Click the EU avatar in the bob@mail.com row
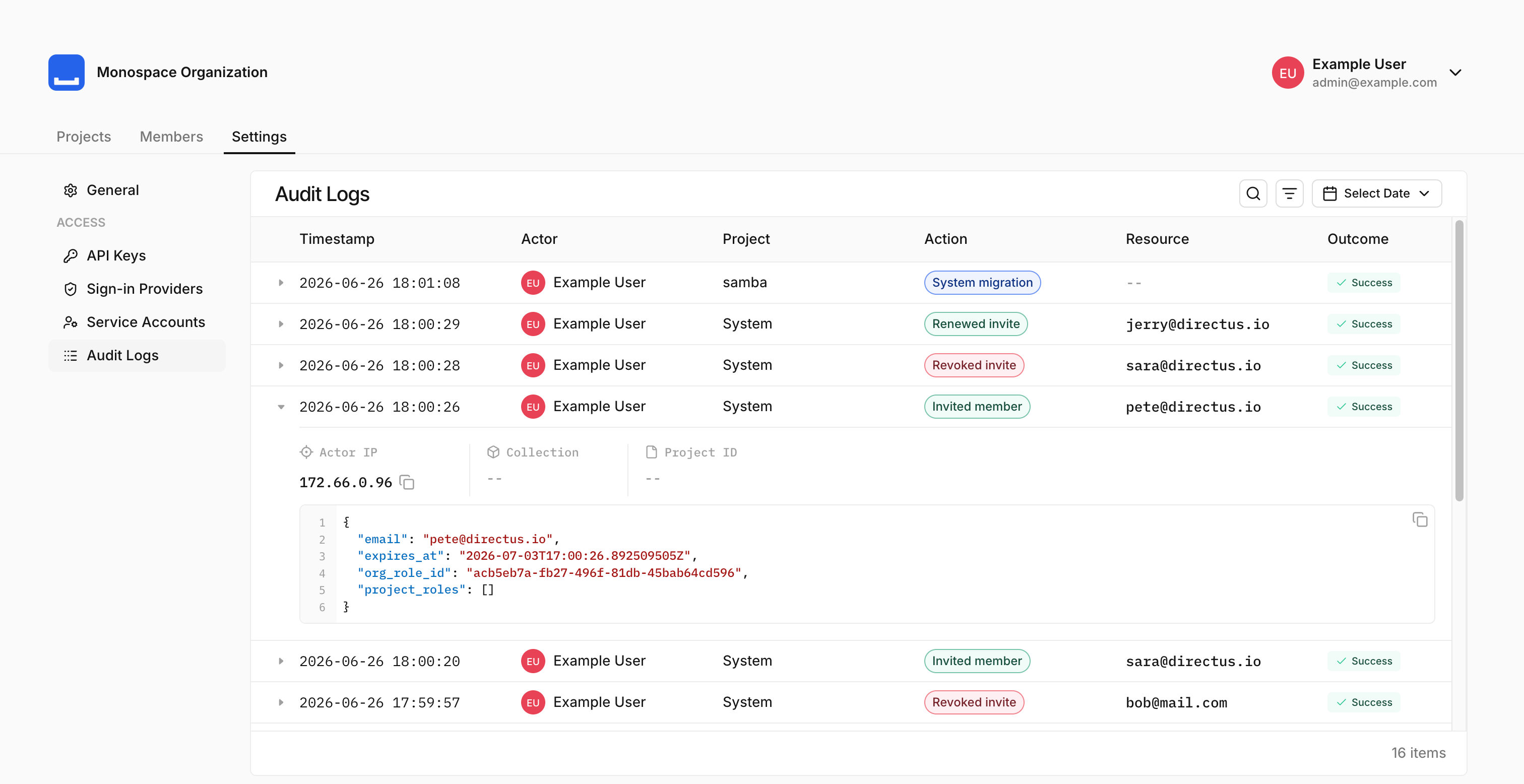Image resolution: width=1524 pixels, height=784 pixels. 533,702
